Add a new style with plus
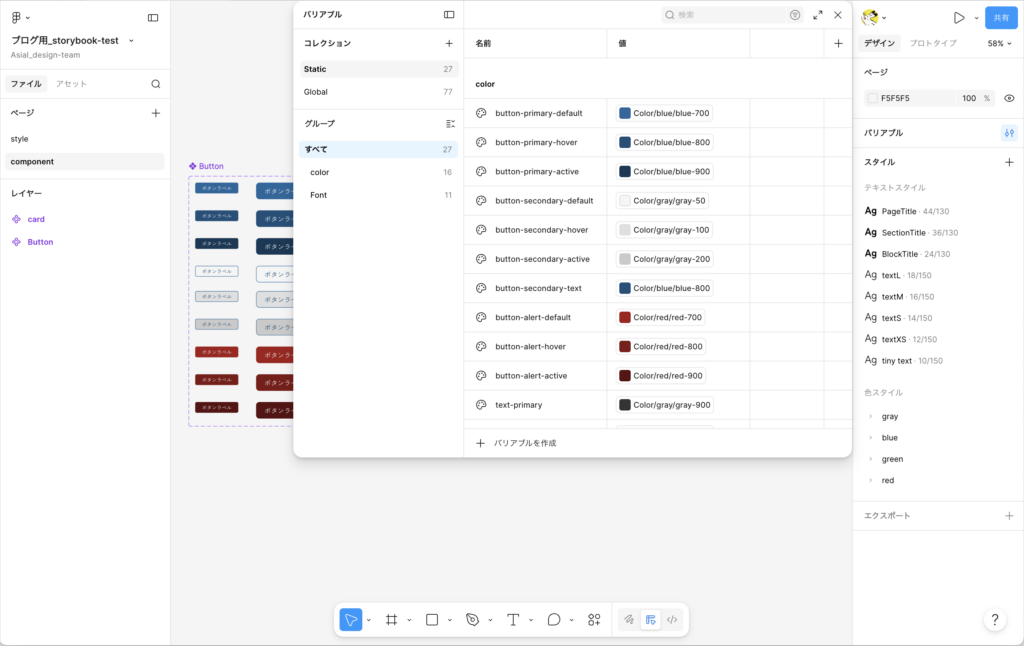This screenshot has width=1024, height=646. [x=1009, y=162]
